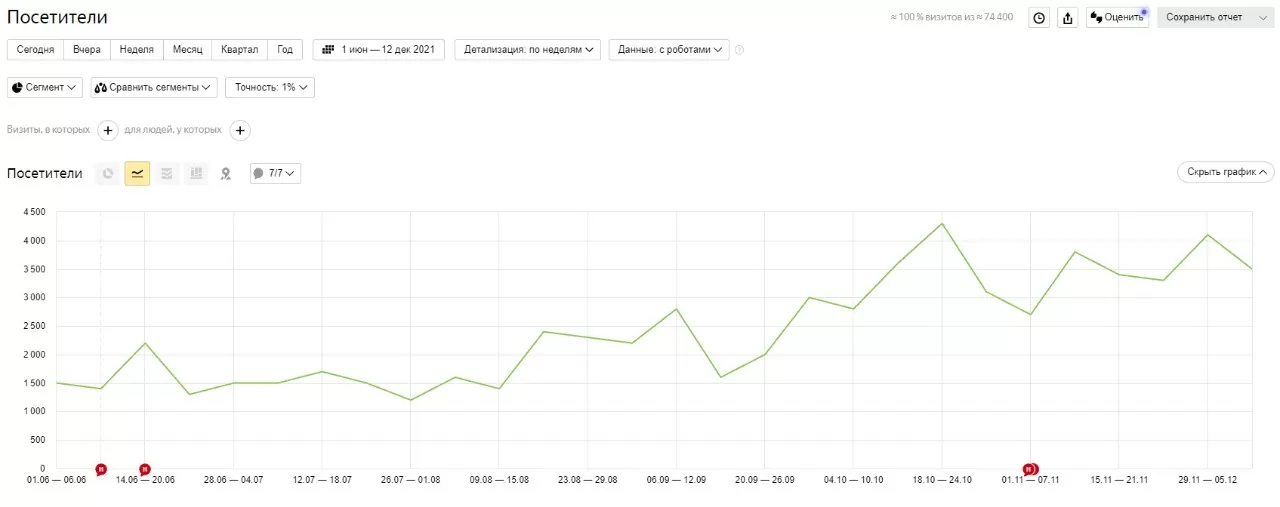Open the map view icon
The width and height of the screenshot is (1280, 507).
tap(226, 174)
